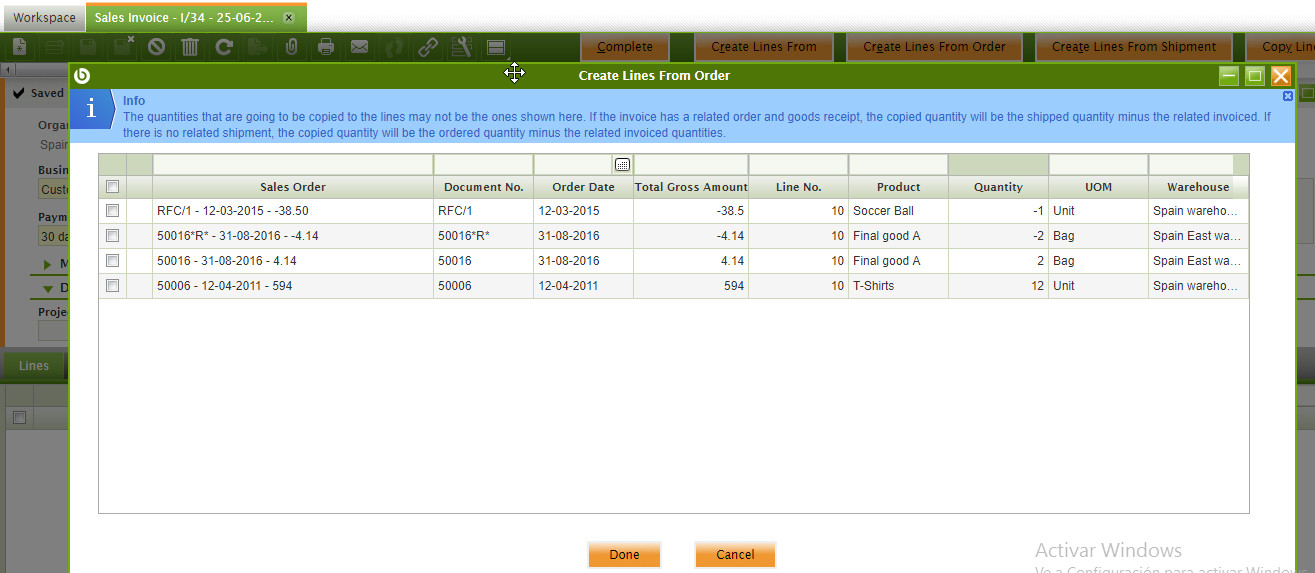Select the Sales Invoice - I/34 tab
The height and width of the screenshot is (573, 1315).
tap(196, 18)
